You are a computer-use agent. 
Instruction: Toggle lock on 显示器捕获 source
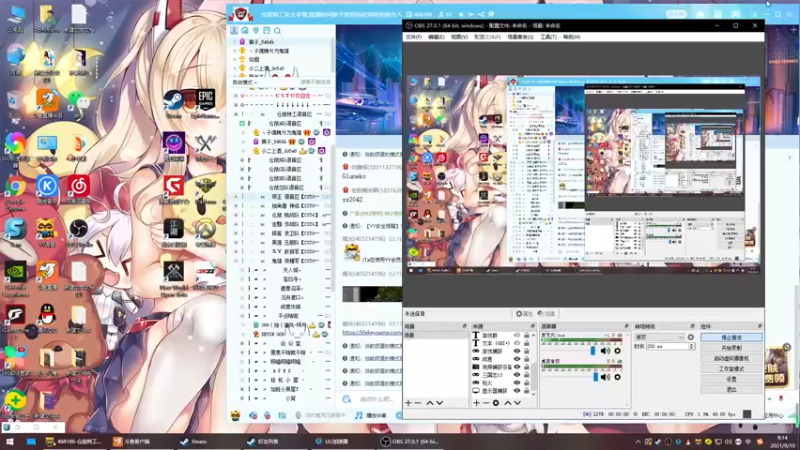[x=527, y=390]
